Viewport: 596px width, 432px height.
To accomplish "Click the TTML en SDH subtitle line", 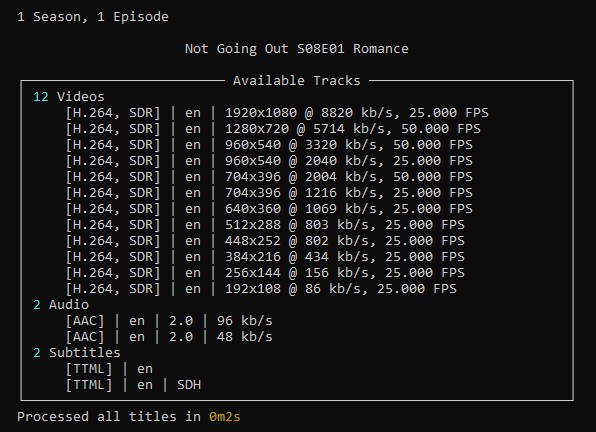I will pyautogui.click(x=133, y=385).
